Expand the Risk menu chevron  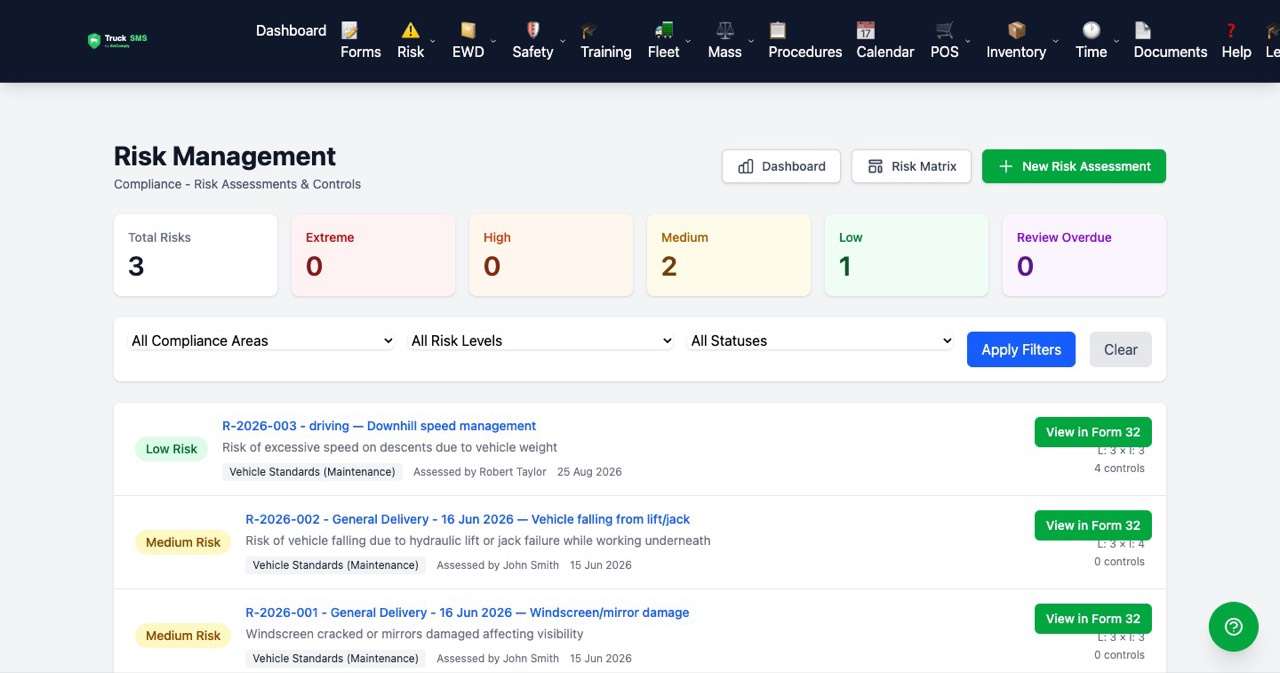[433, 41]
